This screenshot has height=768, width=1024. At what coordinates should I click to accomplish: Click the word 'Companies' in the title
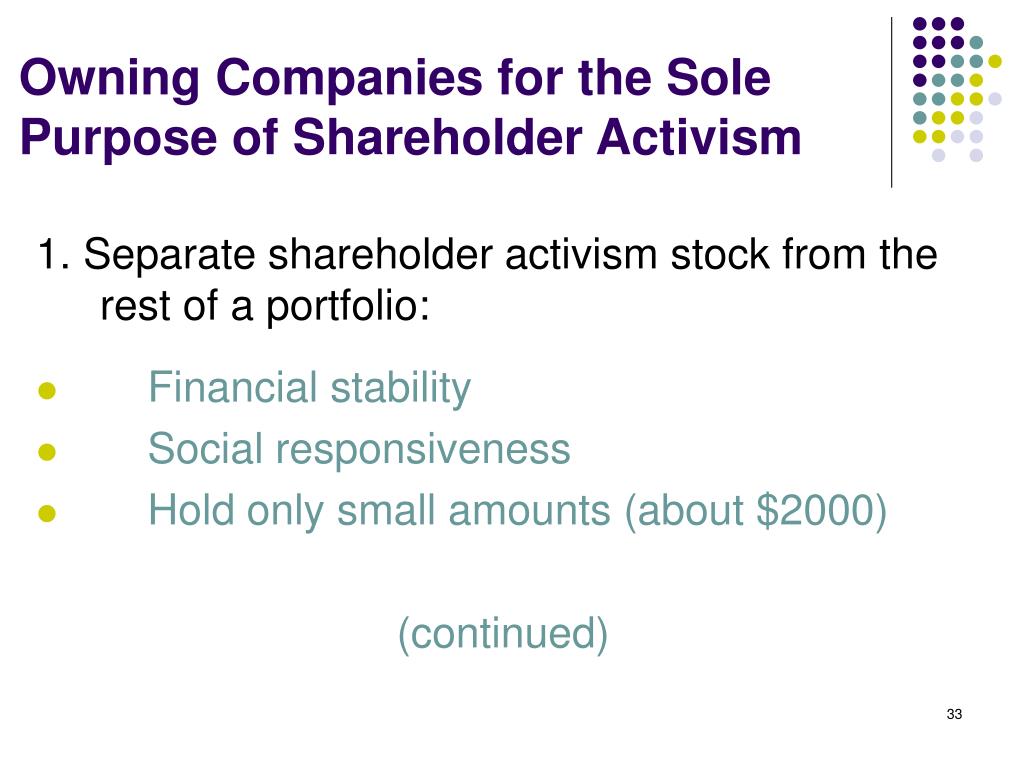pyautogui.click(x=350, y=79)
